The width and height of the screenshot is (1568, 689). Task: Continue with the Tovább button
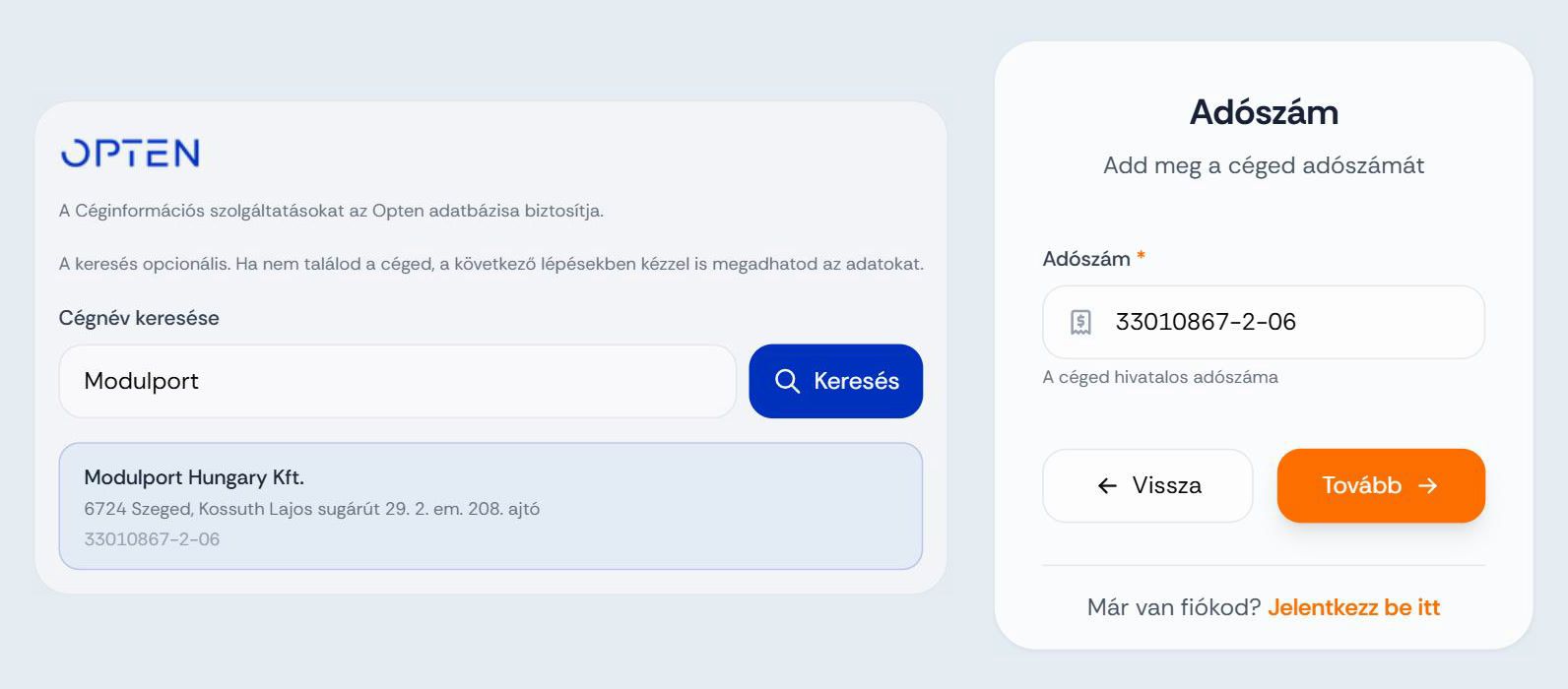1381,485
